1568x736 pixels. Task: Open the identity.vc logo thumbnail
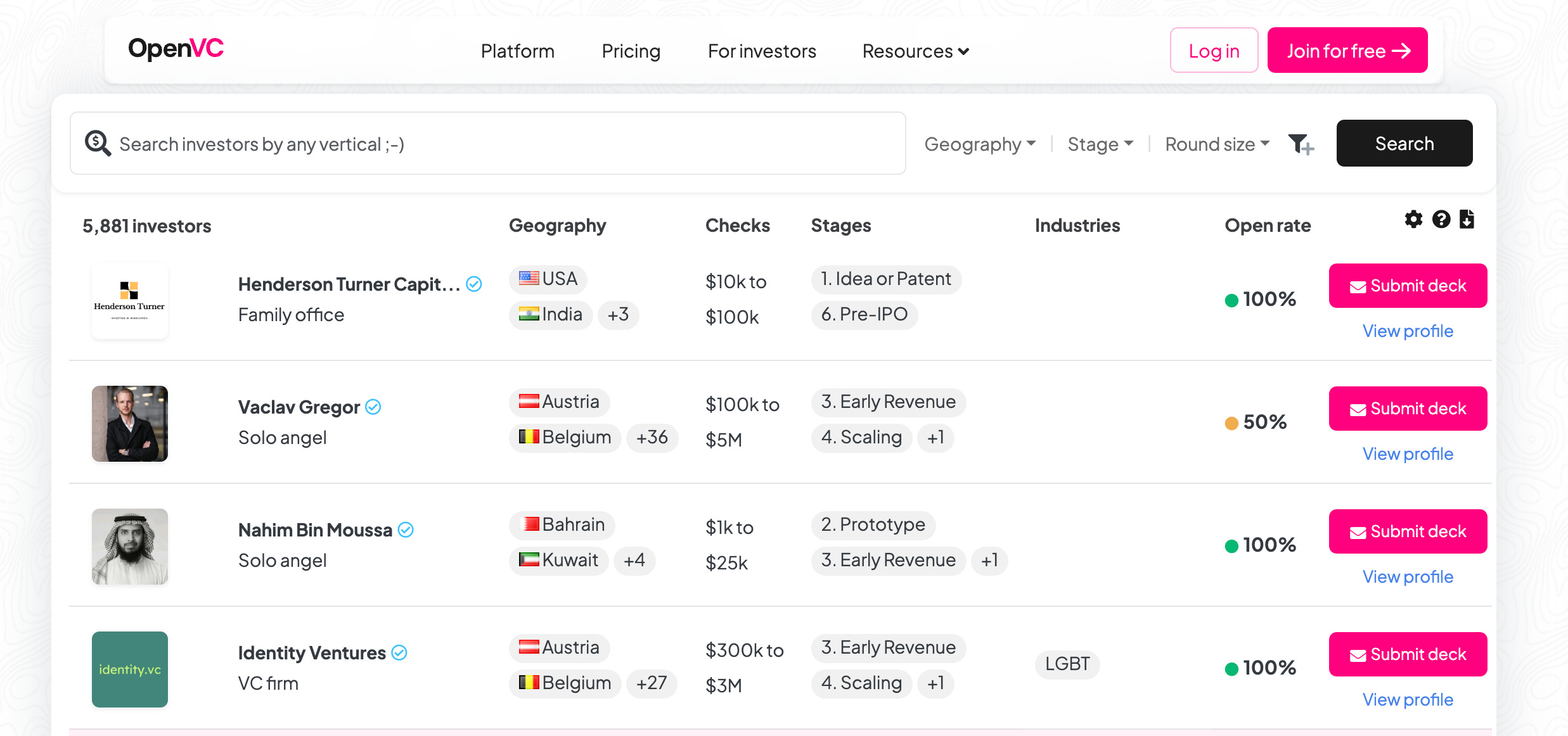[x=130, y=669]
